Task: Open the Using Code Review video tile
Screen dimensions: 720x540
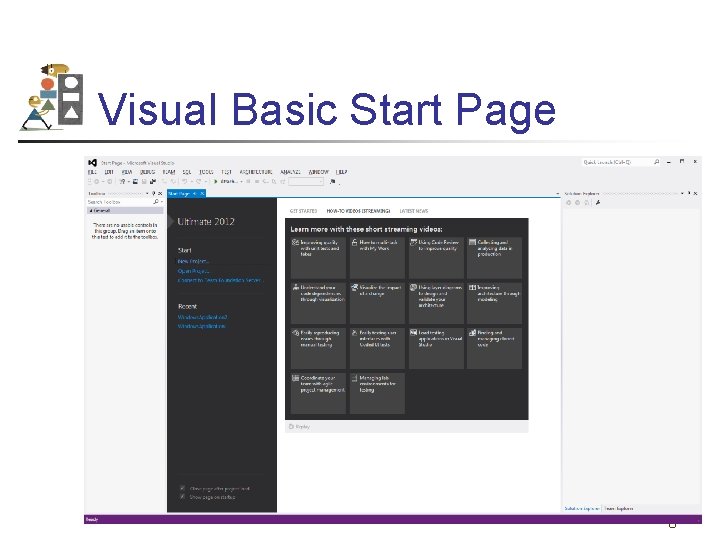Action: point(436,257)
